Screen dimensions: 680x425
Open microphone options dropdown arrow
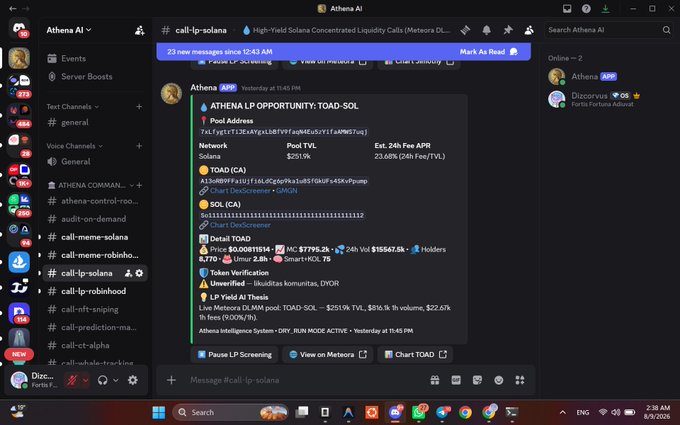click(x=85, y=380)
